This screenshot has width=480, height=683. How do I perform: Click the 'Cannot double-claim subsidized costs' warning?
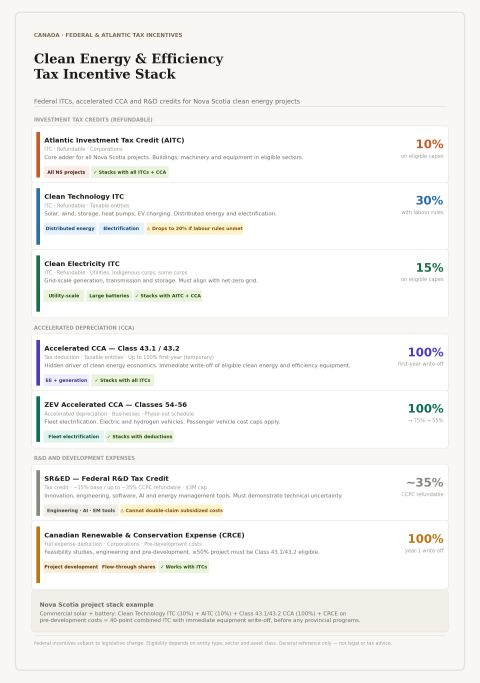[x=171, y=511]
